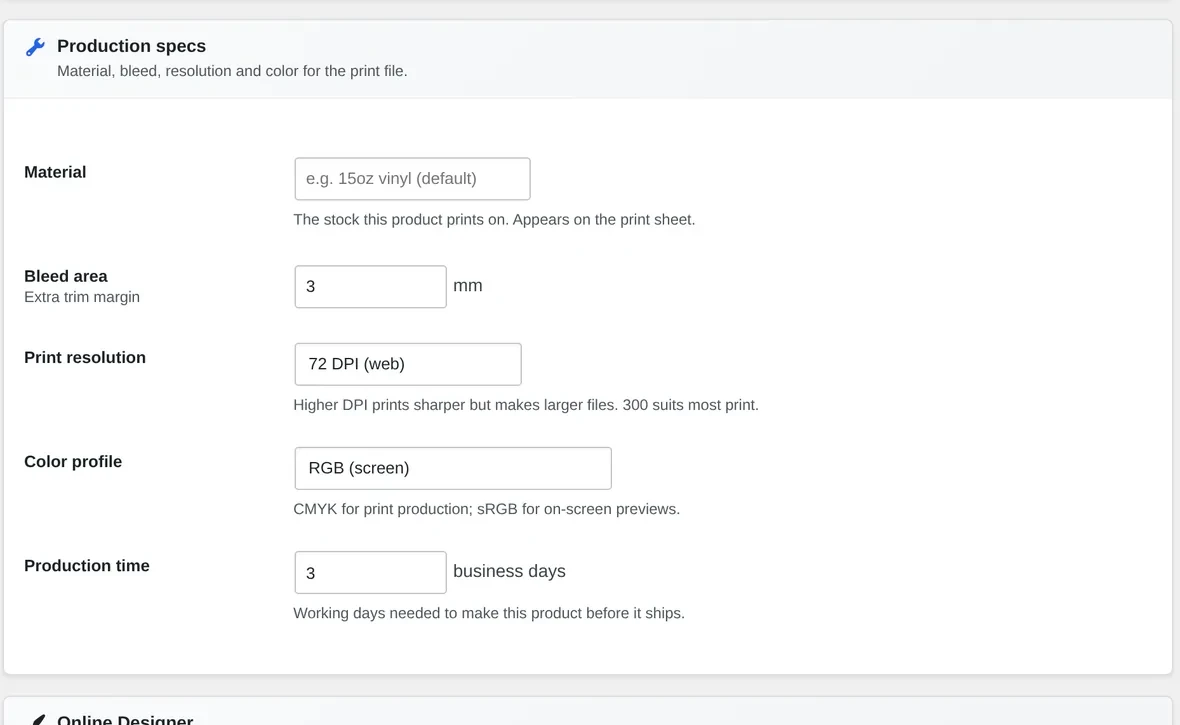Click the 'mm' unit text
Image resolution: width=1180 pixels, height=725 pixels.
point(467,286)
